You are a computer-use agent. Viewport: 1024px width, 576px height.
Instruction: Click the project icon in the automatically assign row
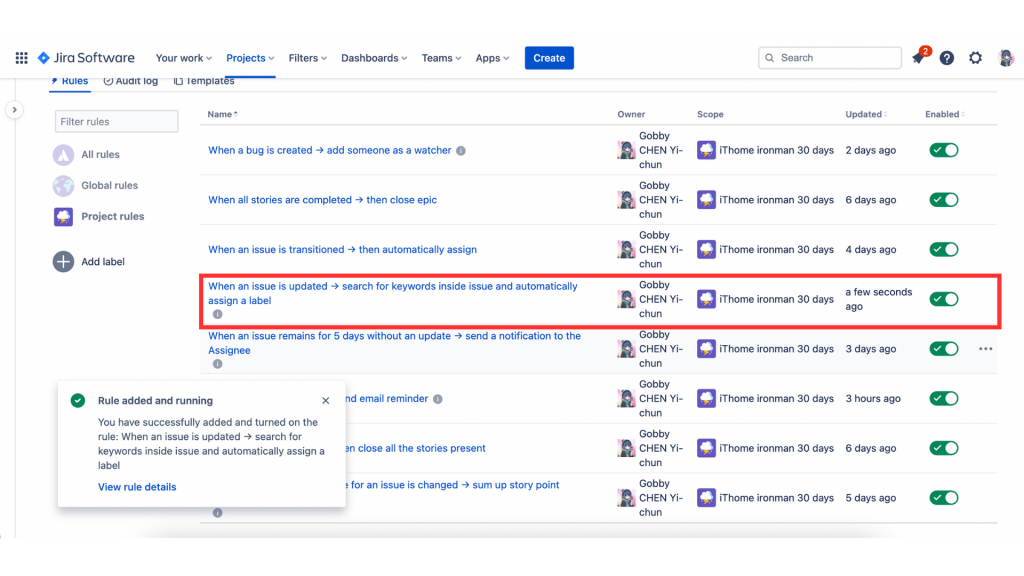click(x=706, y=249)
